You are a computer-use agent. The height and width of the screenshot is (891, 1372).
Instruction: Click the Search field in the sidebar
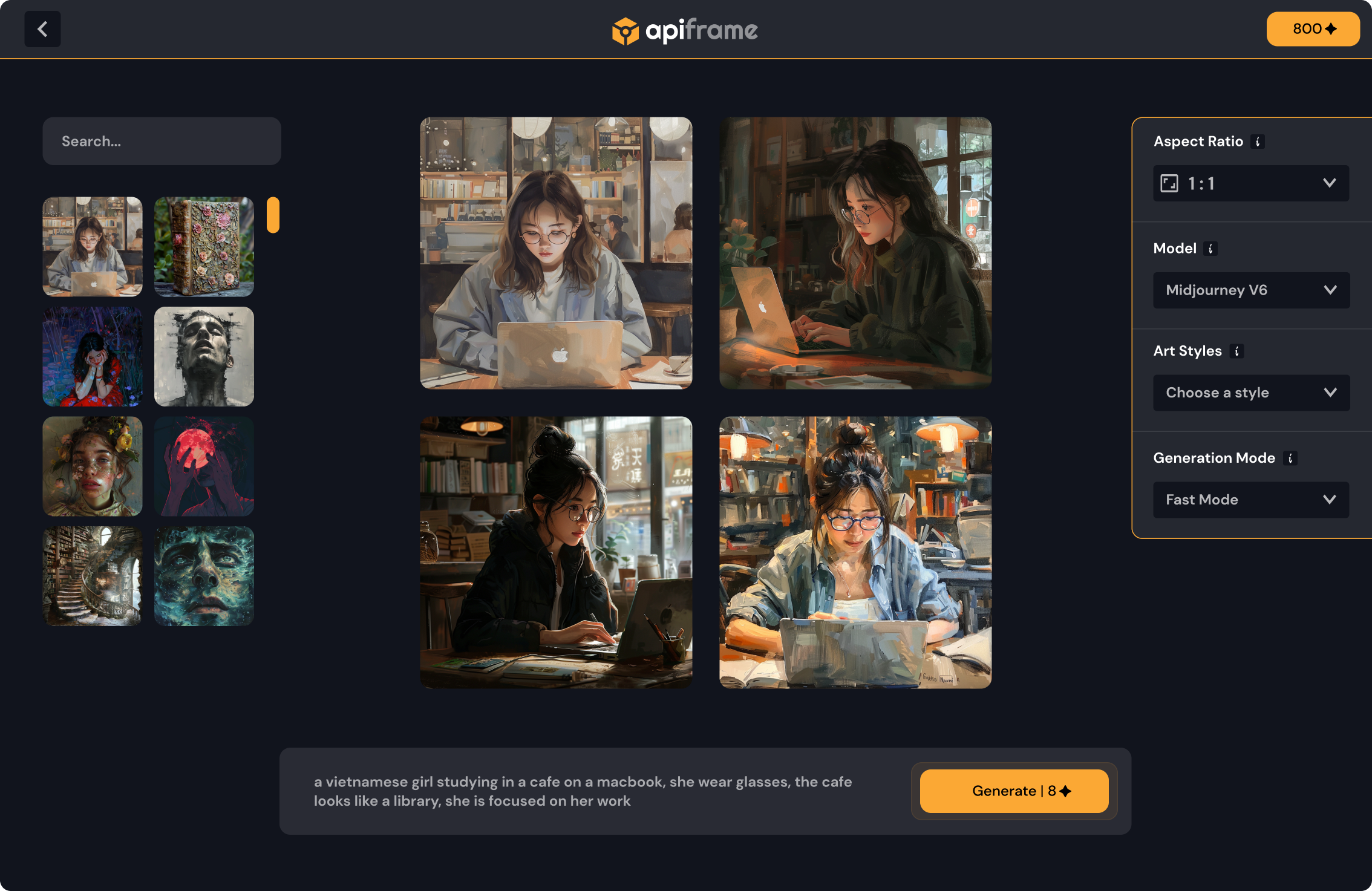pos(162,141)
